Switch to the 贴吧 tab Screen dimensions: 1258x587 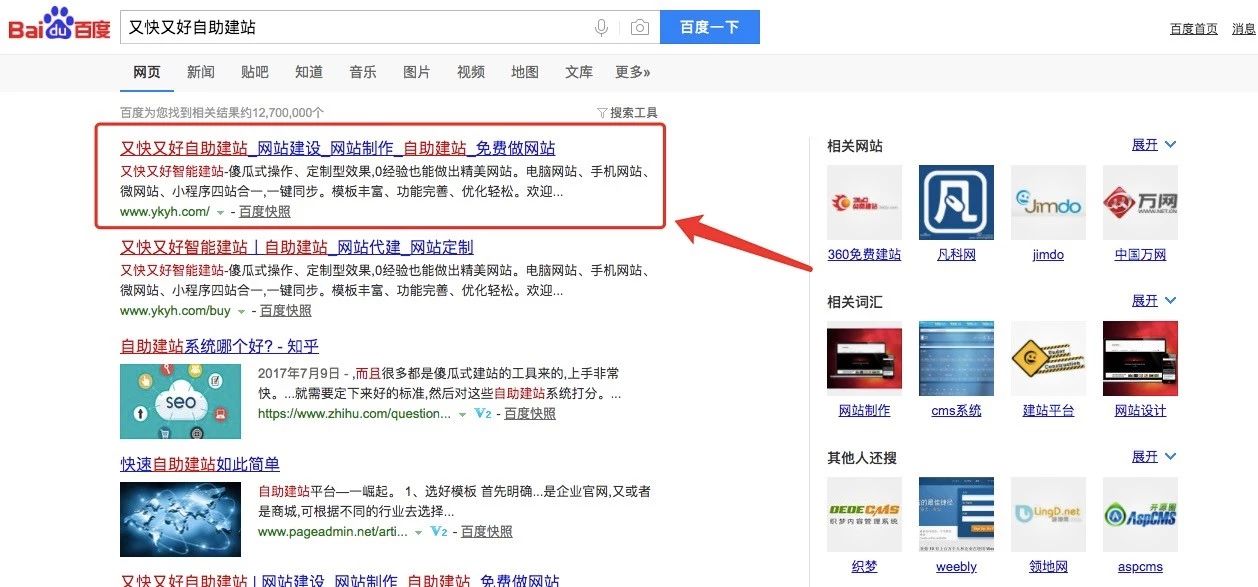(x=255, y=72)
